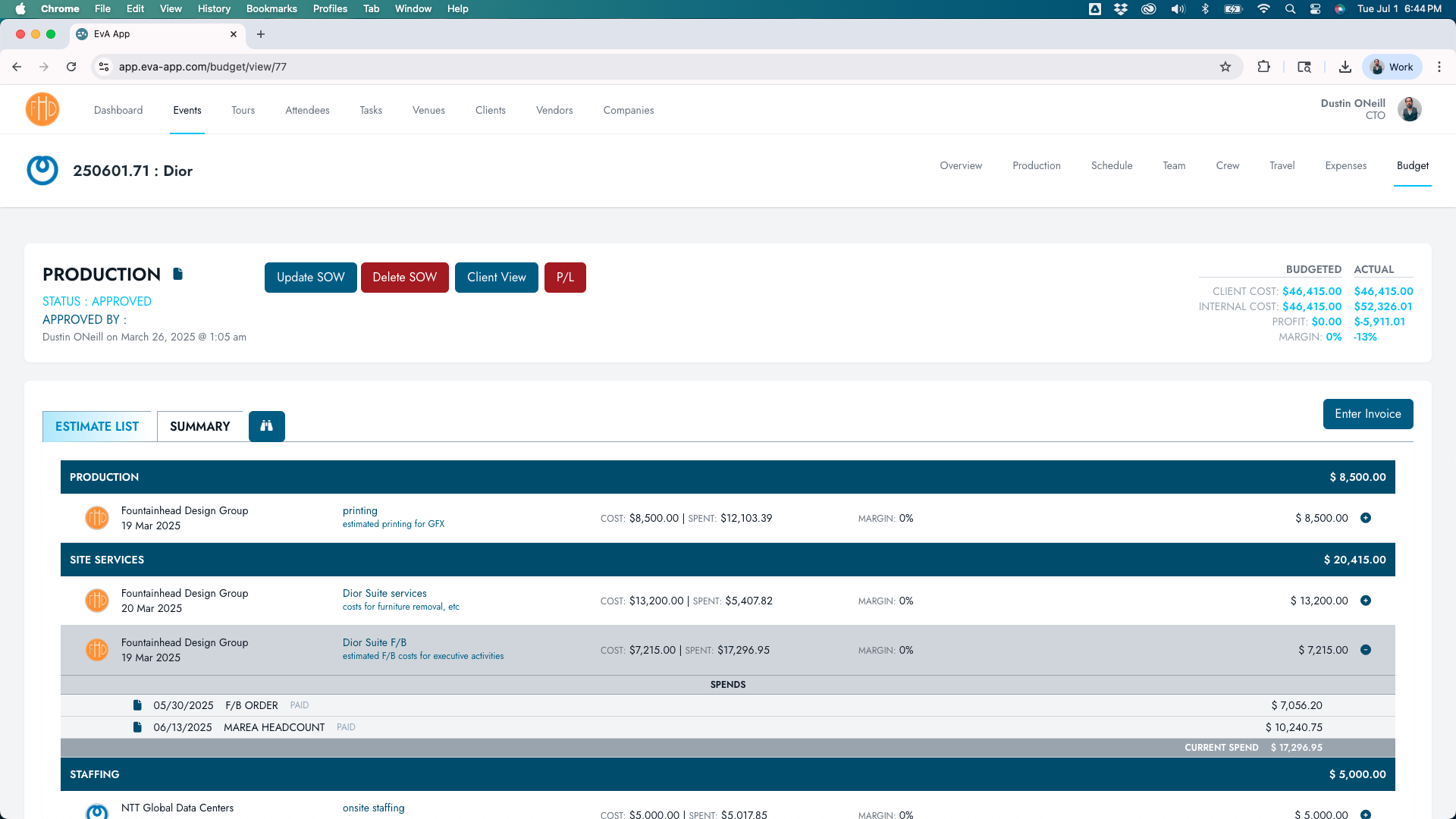Go to Vendors in main navigation
The image size is (1456, 819).
point(554,110)
